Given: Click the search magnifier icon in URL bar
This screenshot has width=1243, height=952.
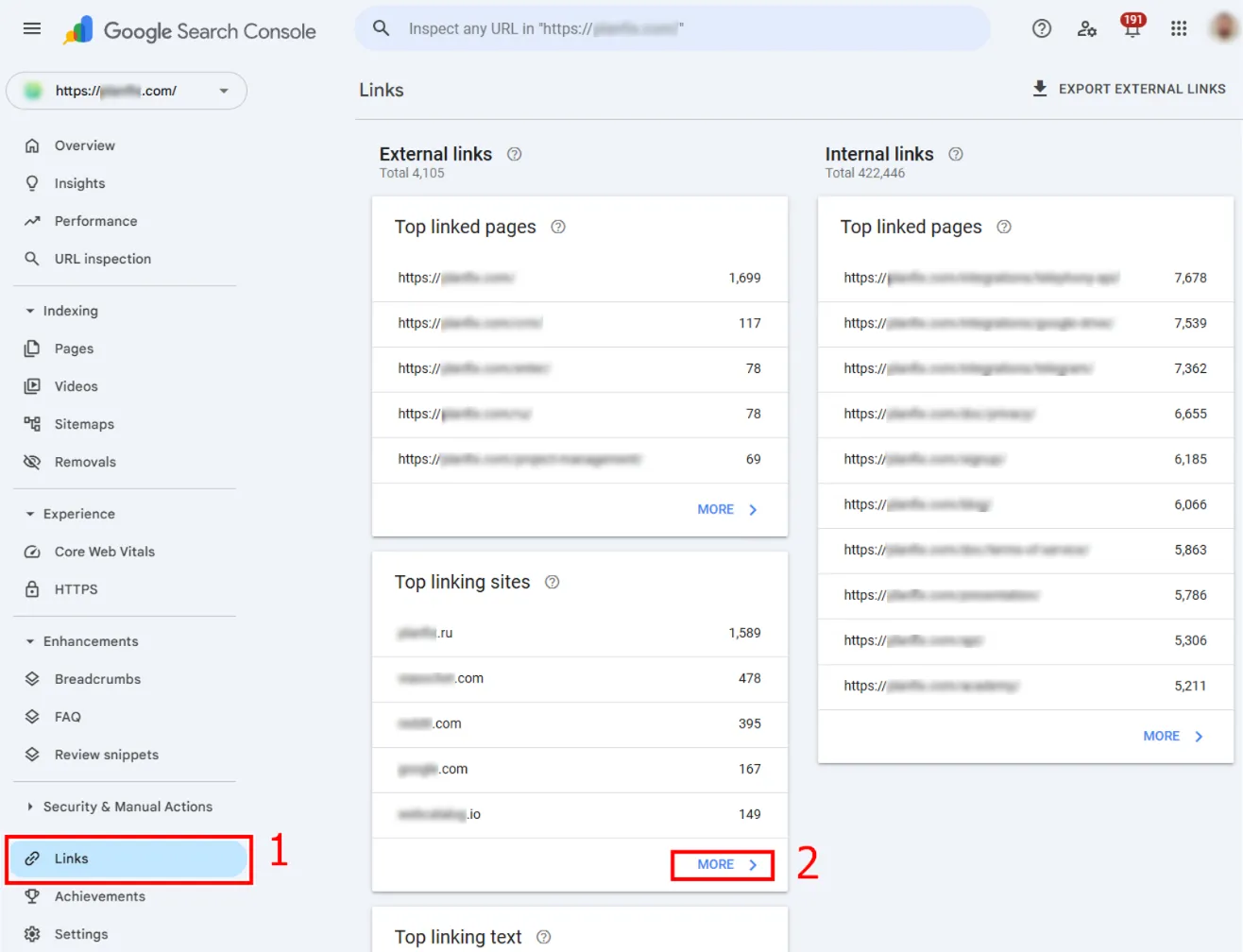Looking at the screenshot, I should pyautogui.click(x=382, y=28).
